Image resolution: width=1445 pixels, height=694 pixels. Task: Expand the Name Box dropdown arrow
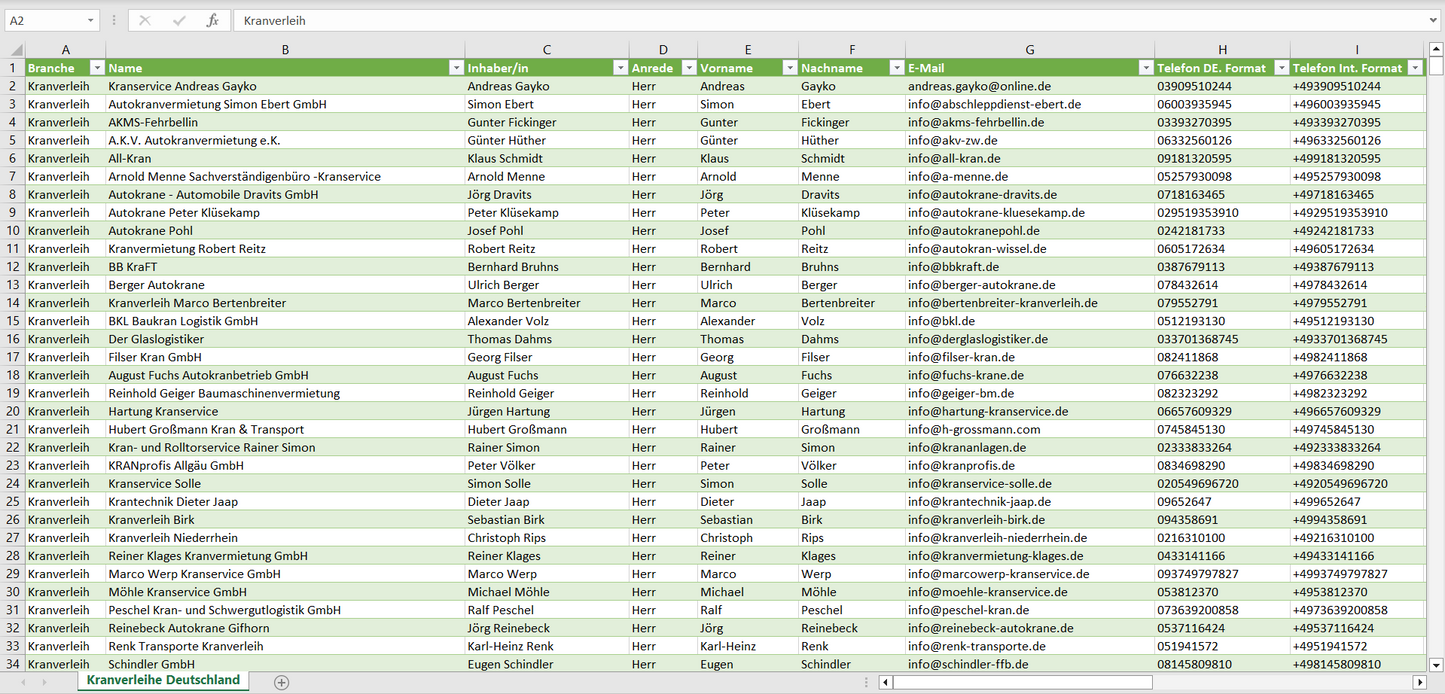[90, 20]
